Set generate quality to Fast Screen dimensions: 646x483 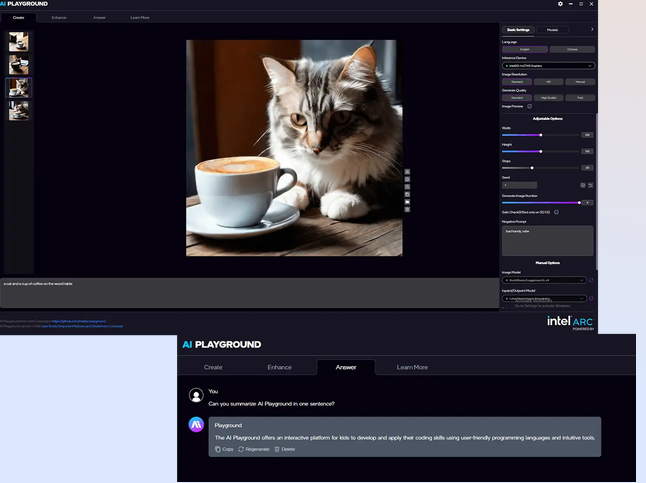pyautogui.click(x=580, y=98)
